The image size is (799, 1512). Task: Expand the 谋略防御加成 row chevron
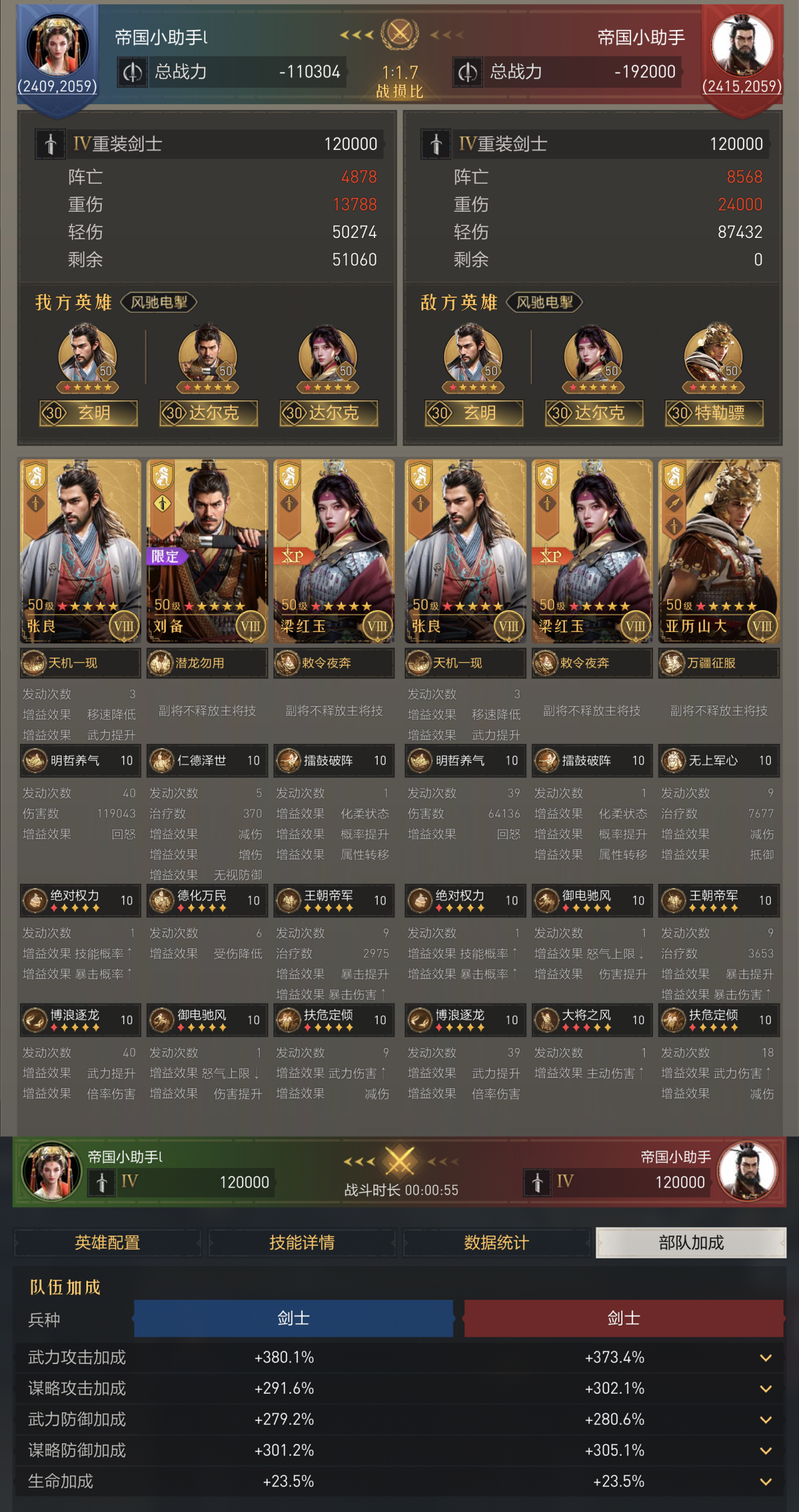tap(766, 1450)
